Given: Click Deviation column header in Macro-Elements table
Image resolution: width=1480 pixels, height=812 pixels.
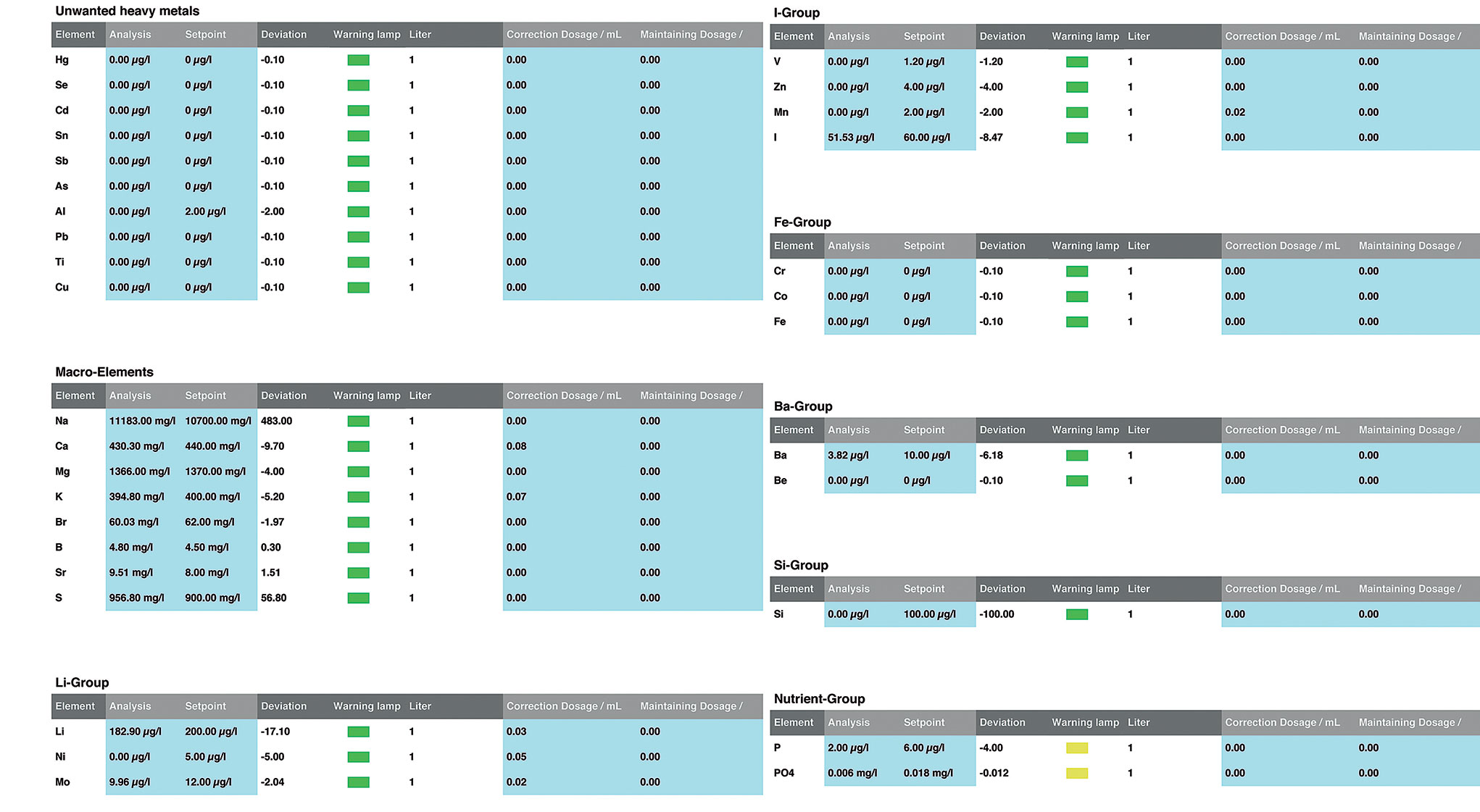Looking at the screenshot, I should (x=283, y=396).
